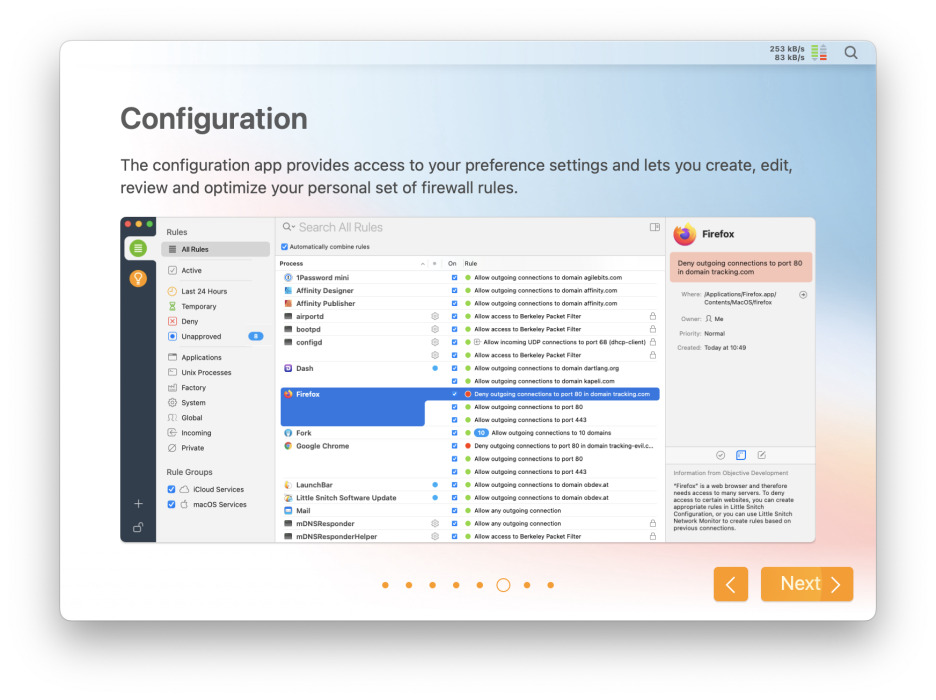
Task: Toggle the Mail rule On checkbox
Action: tap(454, 511)
